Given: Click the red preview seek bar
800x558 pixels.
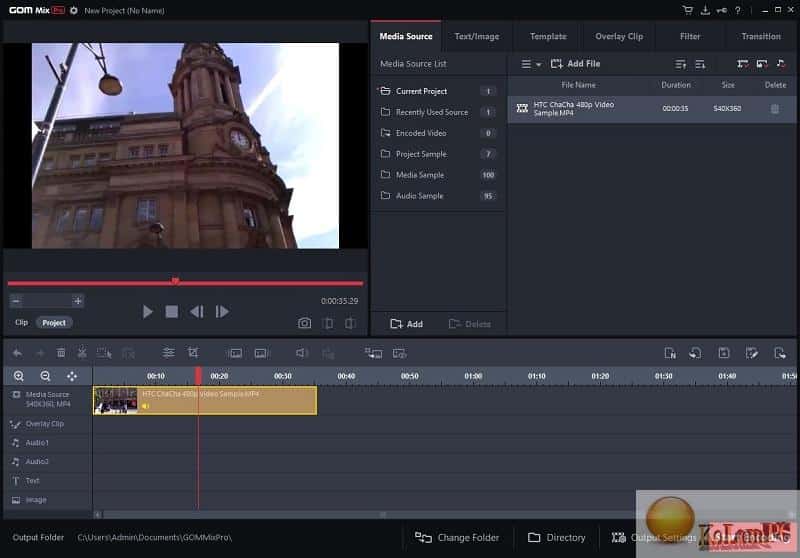Looking at the screenshot, I should click(x=185, y=283).
